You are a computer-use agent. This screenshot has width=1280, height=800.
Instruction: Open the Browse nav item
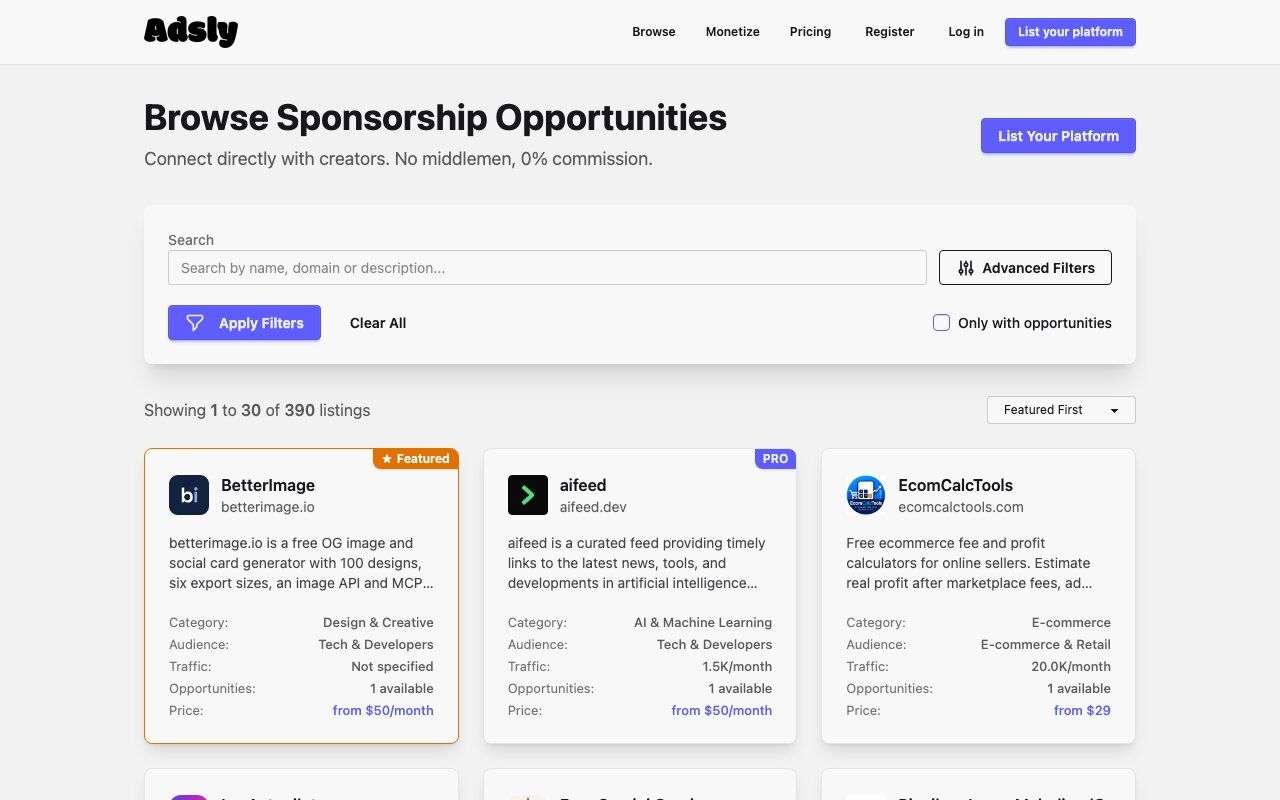pos(654,32)
